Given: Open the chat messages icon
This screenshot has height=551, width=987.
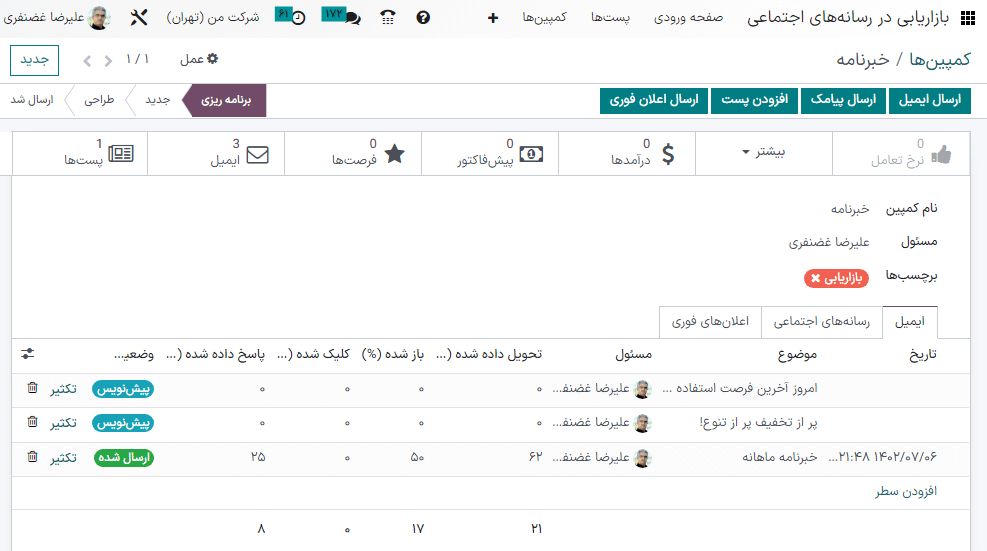Looking at the screenshot, I should click(x=352, y=18).
